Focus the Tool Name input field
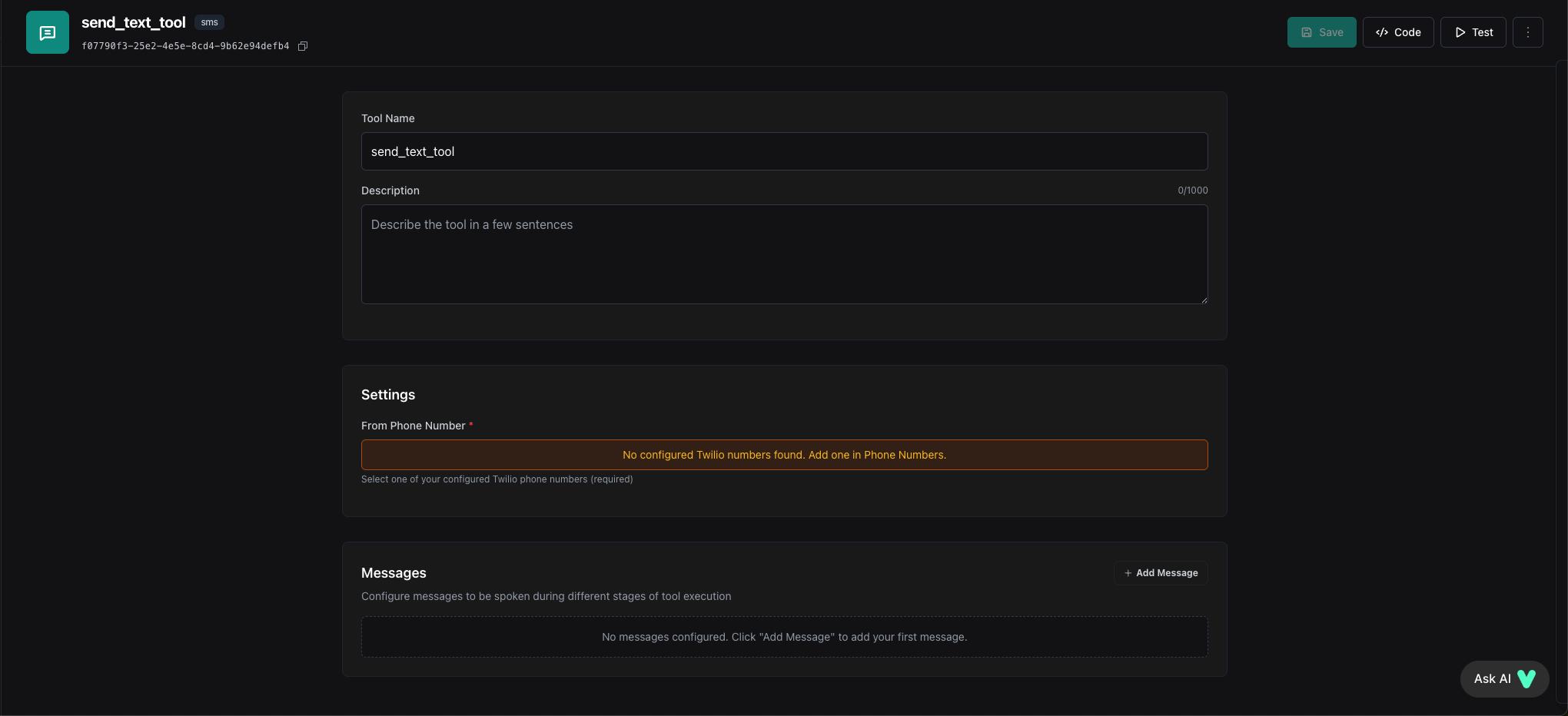Viewport: 1568px width, 716px height. click(x=784, y=151)
